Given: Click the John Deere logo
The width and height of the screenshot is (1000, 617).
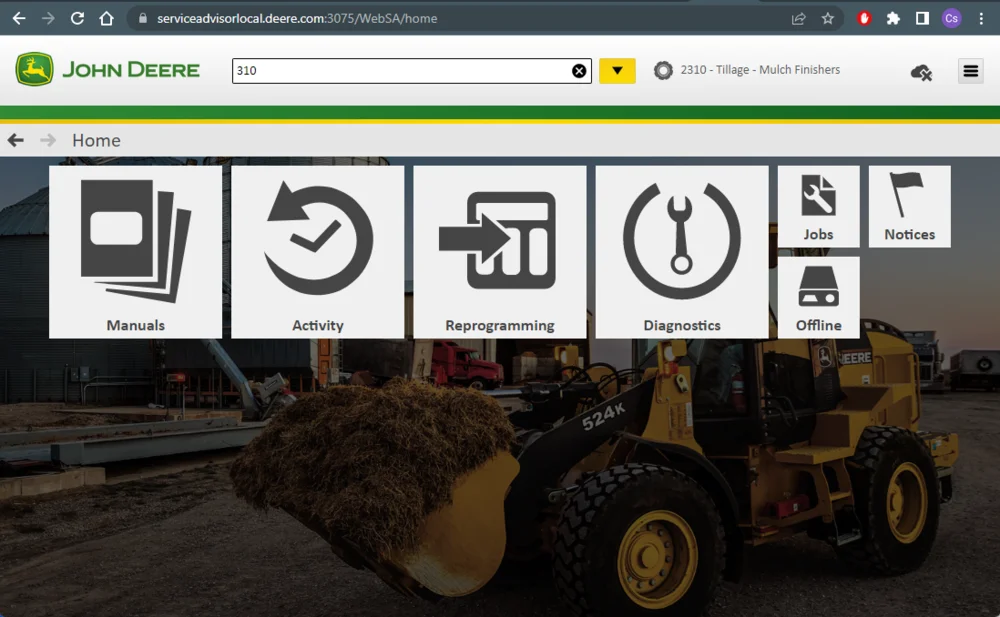Looking at the screenshot, I should coord(108,70).
